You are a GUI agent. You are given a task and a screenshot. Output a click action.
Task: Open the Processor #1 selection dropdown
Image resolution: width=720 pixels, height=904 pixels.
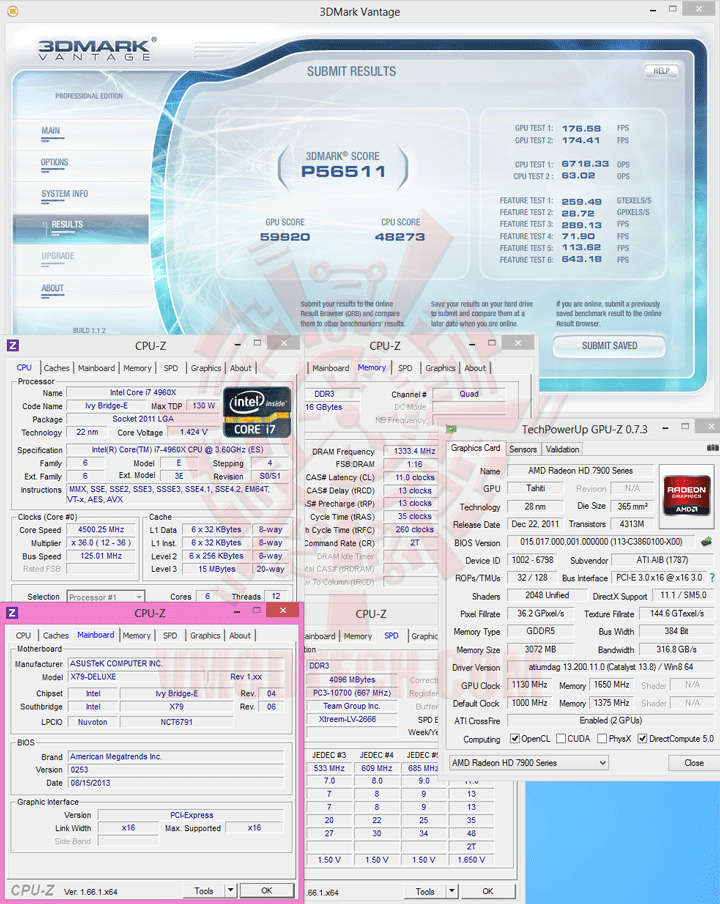pos(105,597)
